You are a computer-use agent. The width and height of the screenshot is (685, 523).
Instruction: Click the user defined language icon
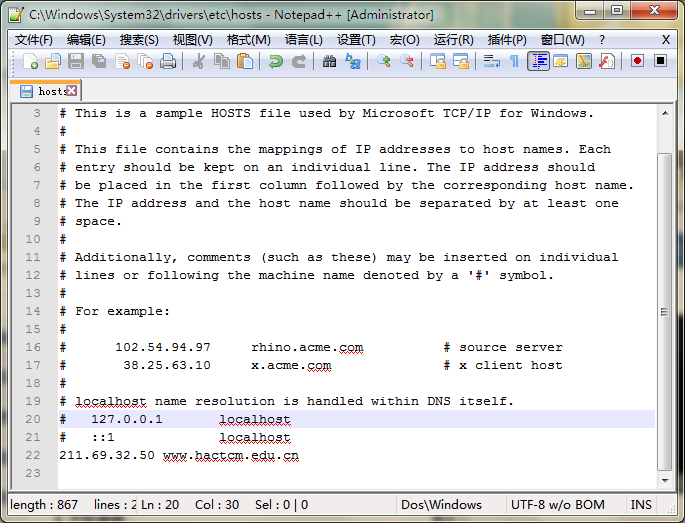coord(560,62)
